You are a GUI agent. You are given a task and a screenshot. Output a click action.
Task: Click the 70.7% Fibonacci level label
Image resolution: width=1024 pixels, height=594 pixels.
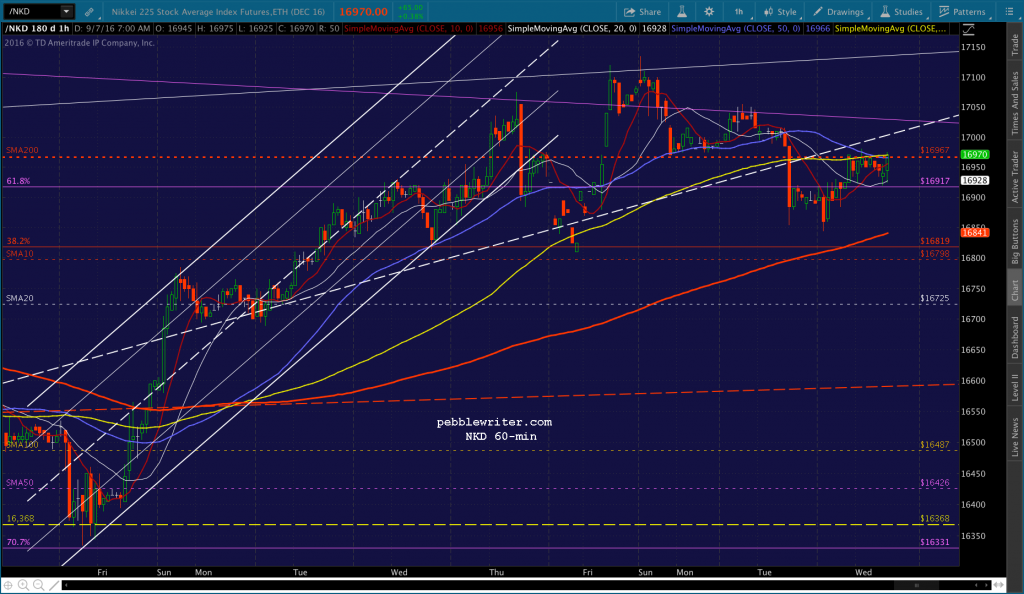[18, 542]
